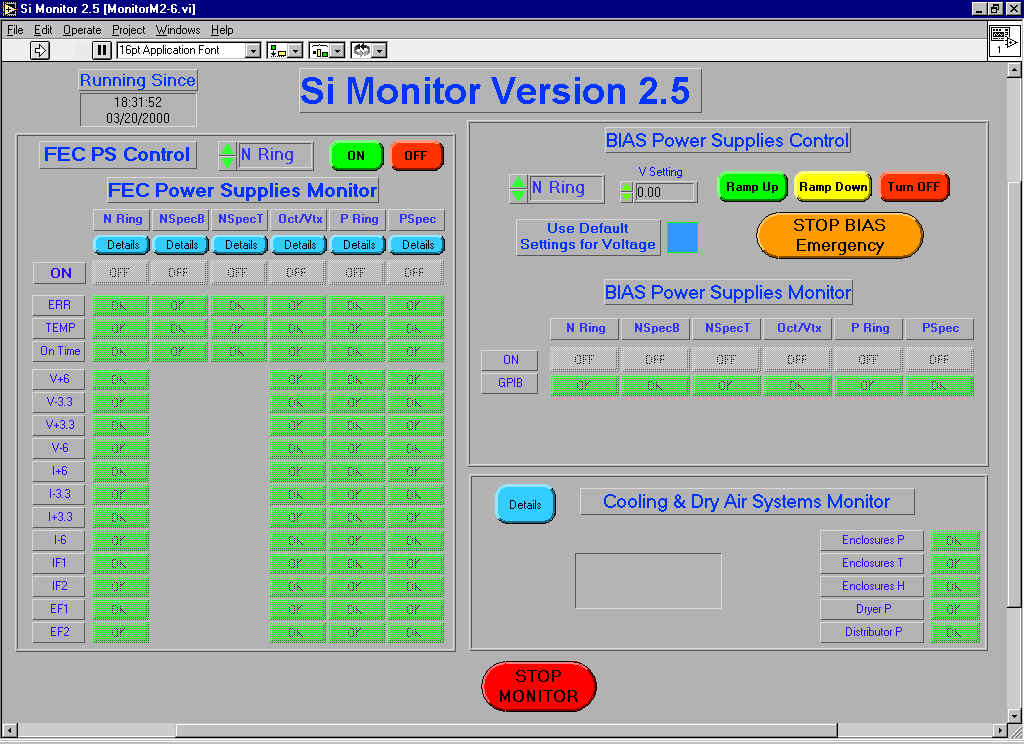This screenshot has width=1024, height=744.
Task: Open the Windows menu
Action: tap(178, 30)
